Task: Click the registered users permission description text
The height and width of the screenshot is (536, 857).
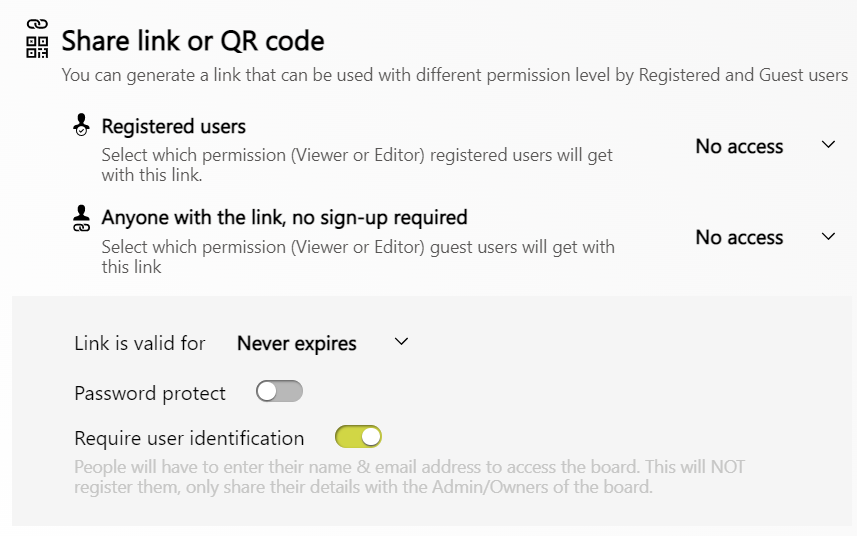Action: pos(357,165)
